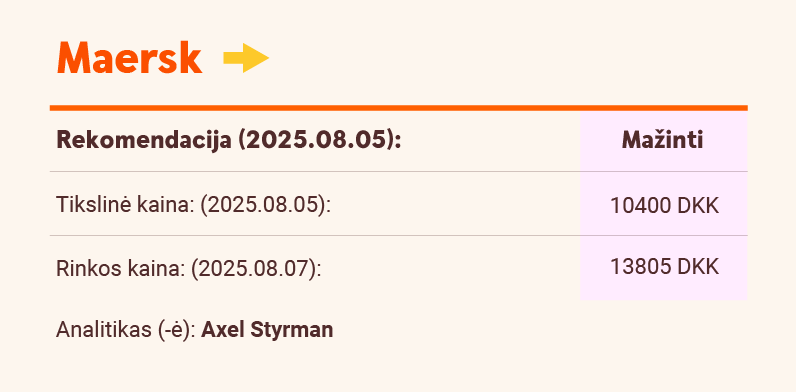The height and width of the screenshot is (392, 796).
Task: Click the yellow arrow next to Maersk
Action: pyautogui.click(x=246, y=58)
